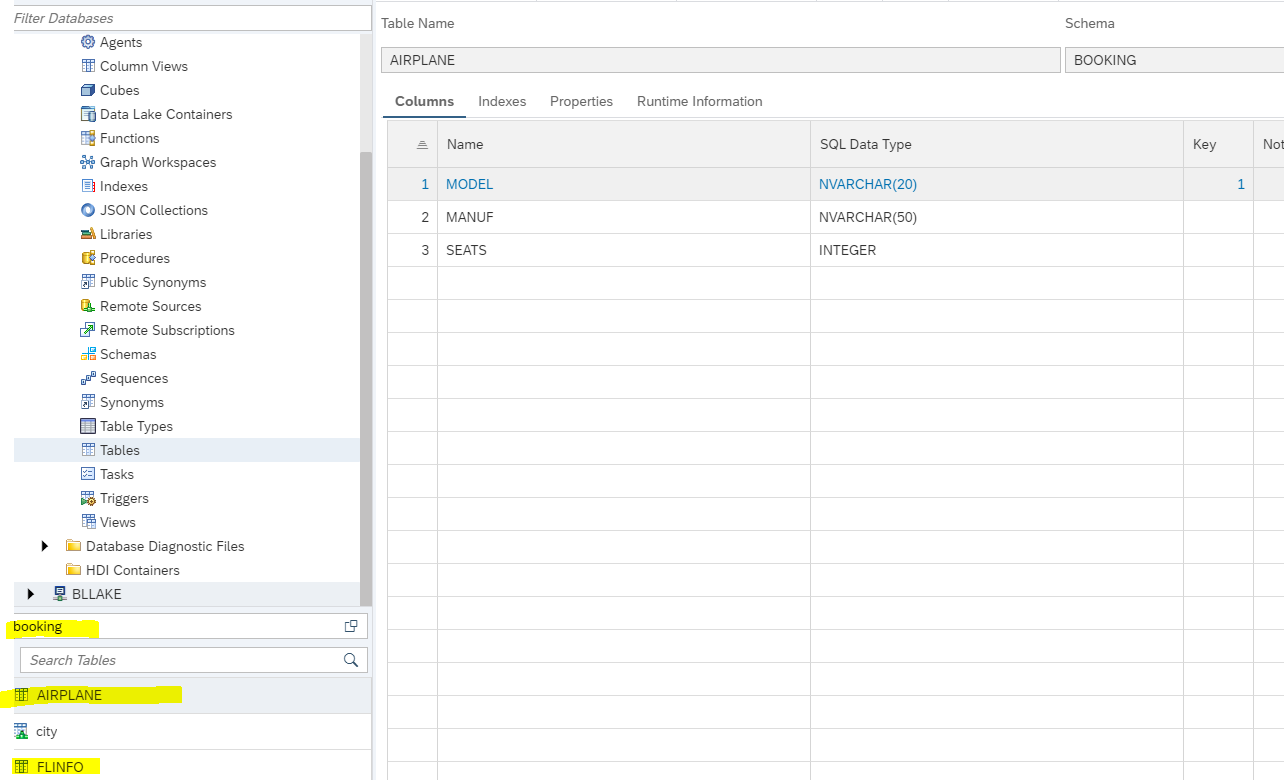Click the search magnifier in Search Tables
Image resolution: width=1284 pixels, height=780 pixels.
click(x=351, y=660)
